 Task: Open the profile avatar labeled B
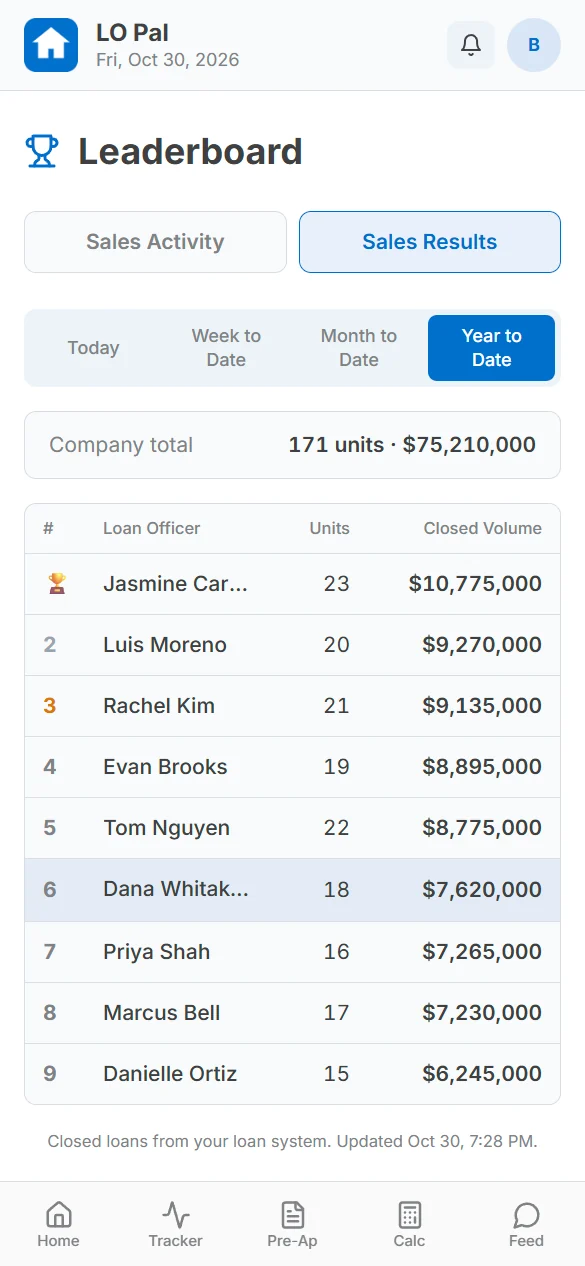coord(534,45)
